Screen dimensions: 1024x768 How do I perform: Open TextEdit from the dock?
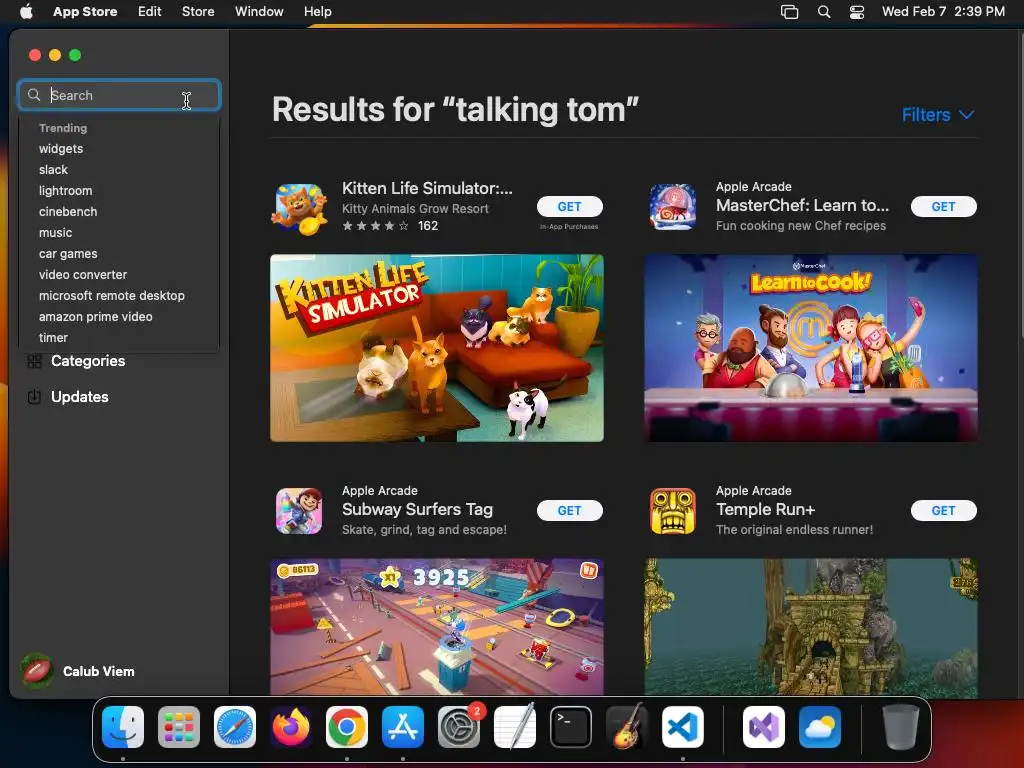(515, 727)
